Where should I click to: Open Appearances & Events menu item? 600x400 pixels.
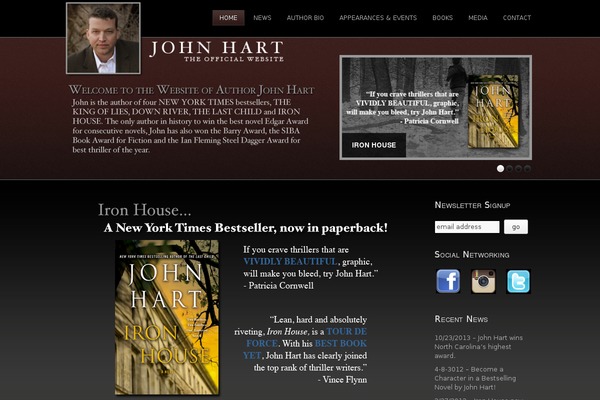coord(378,18)
